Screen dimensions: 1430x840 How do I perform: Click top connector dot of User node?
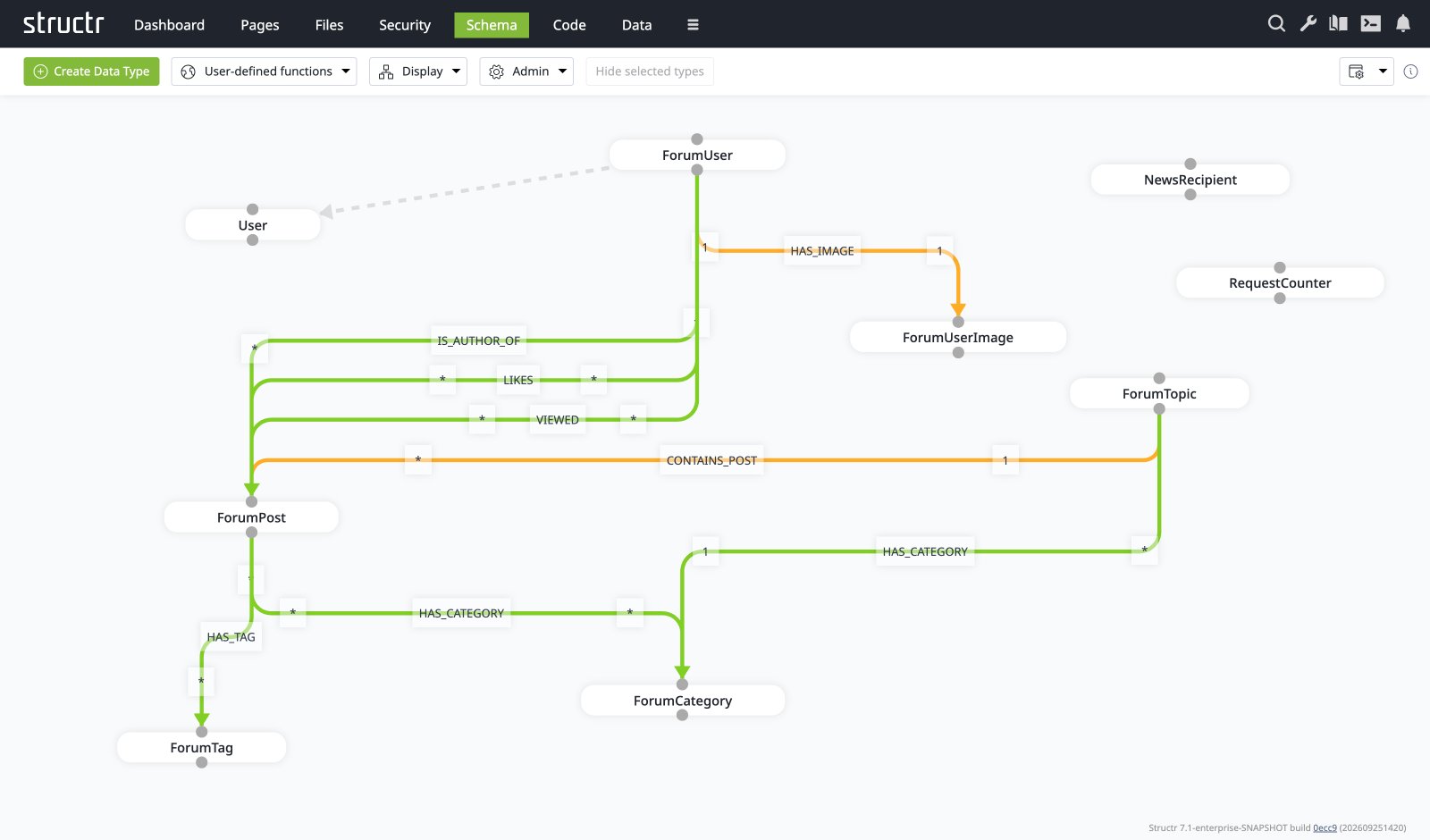tap(253, 209)
